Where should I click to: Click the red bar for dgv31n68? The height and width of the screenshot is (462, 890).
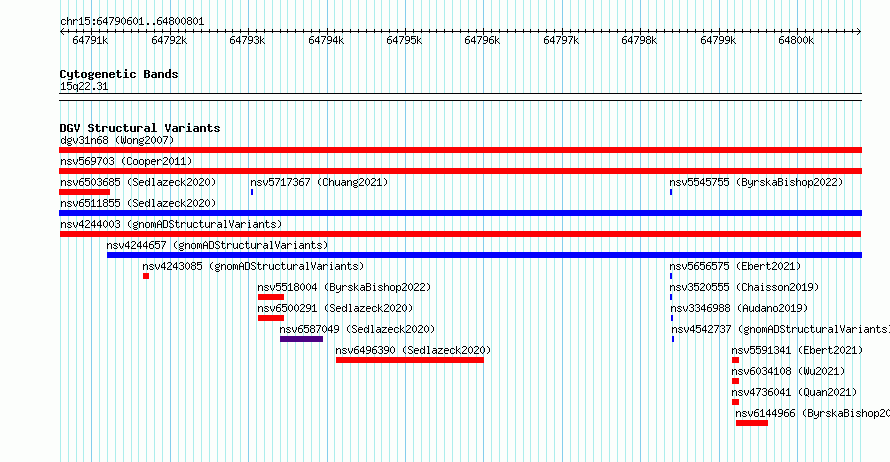pyautogui.click(x=460, y=150)
